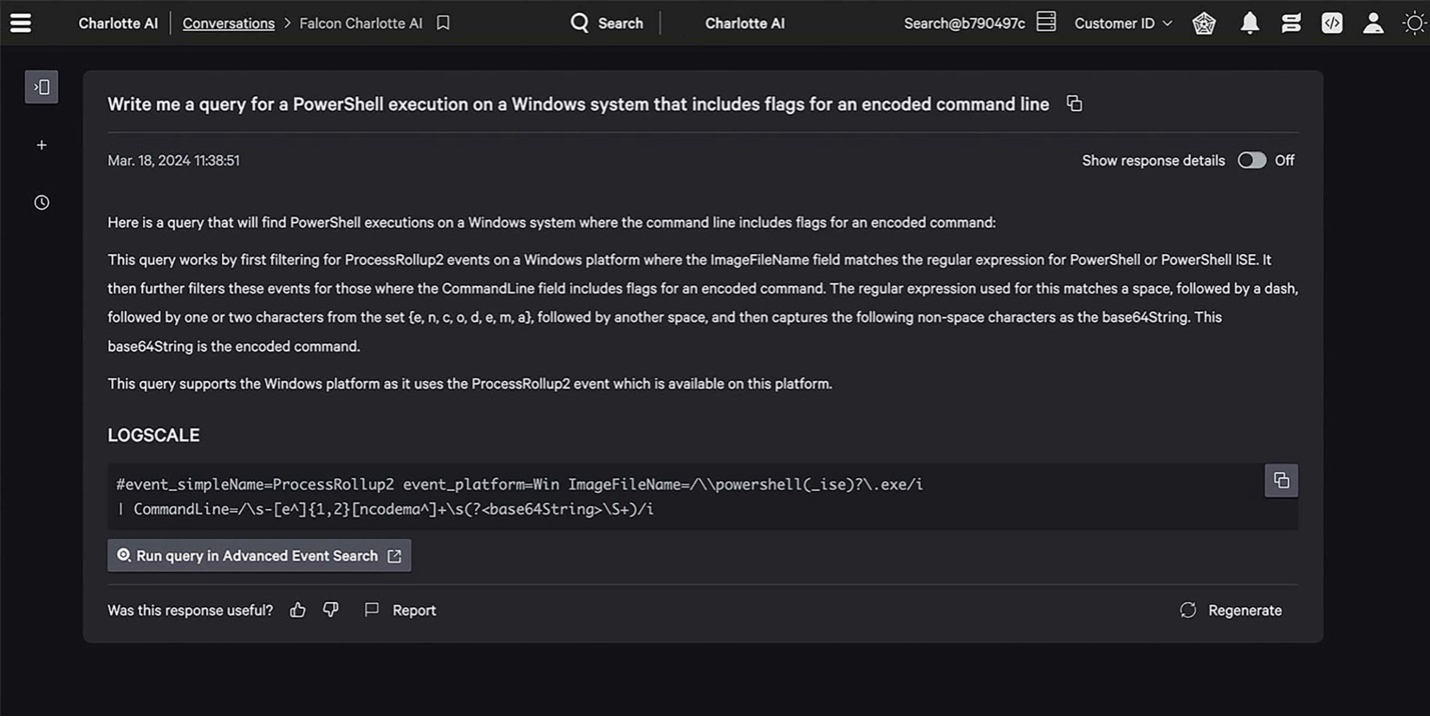Start a new conversation with the plus icon
1430x721 pixels.
(x=42, y=145)
